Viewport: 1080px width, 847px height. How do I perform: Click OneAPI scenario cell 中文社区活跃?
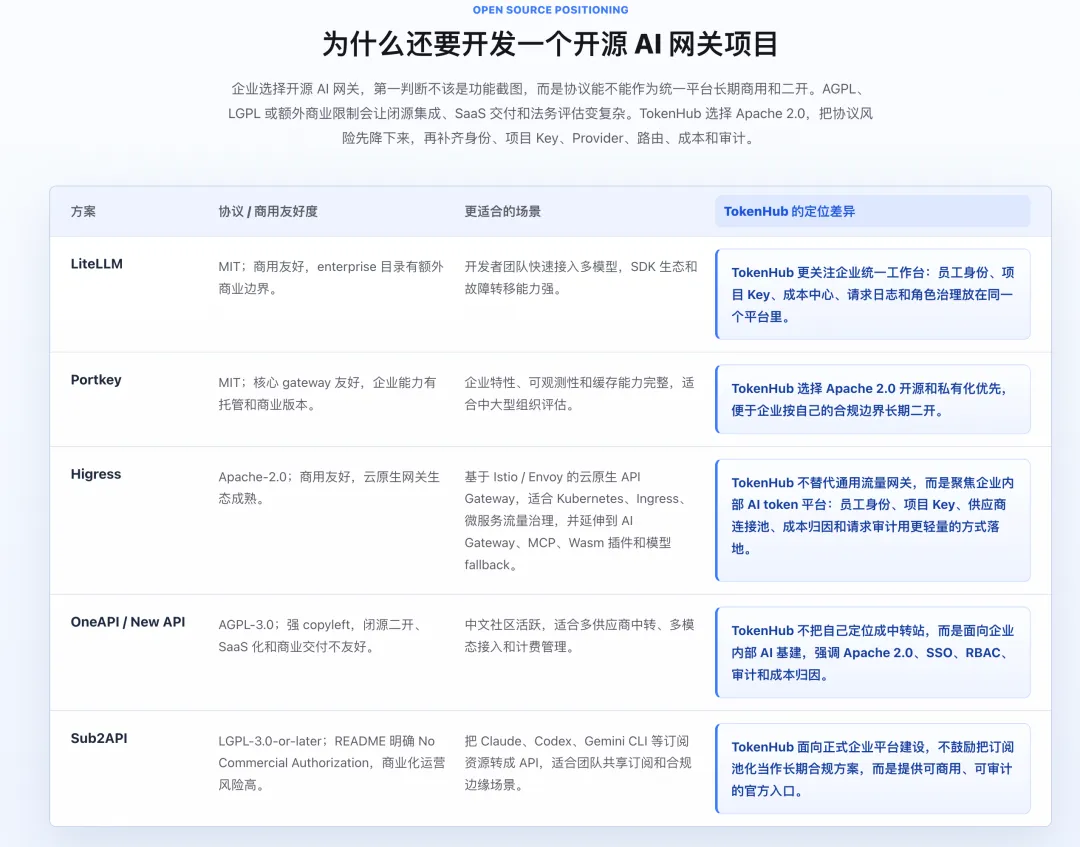(x=580, y=636)
